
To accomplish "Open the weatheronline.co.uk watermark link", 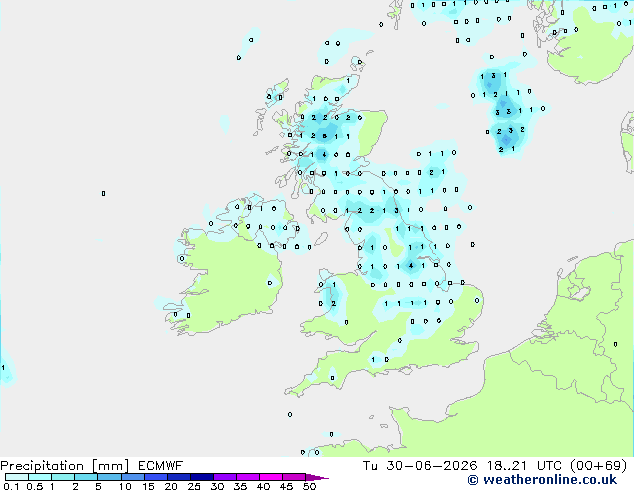I will point(549,480).
